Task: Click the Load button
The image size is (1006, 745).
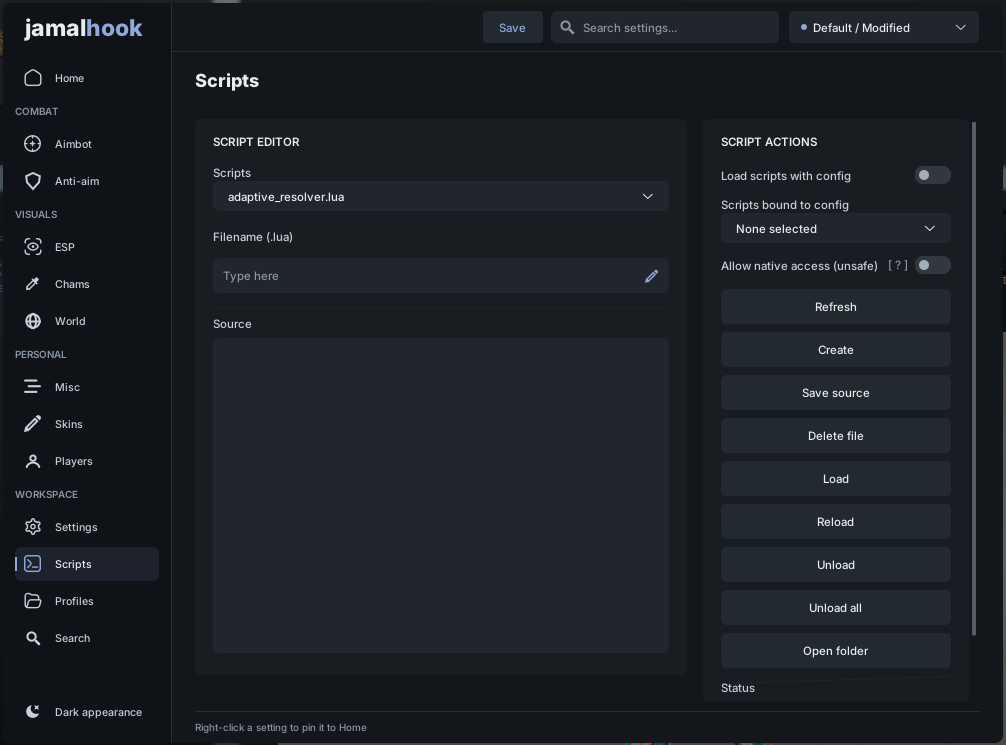Action: (835, 479)
